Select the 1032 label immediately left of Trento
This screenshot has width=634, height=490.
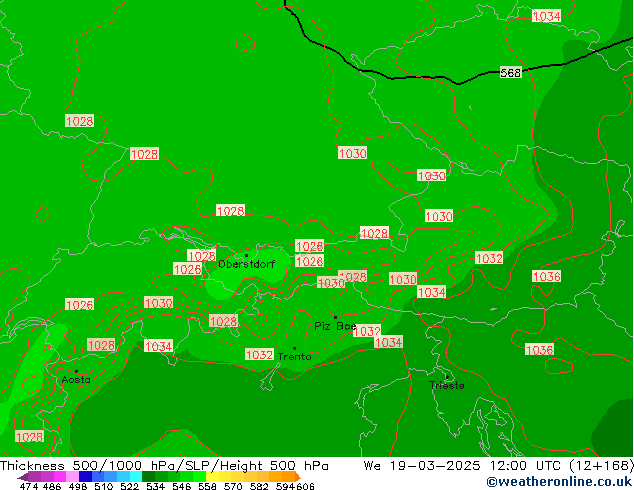click(260, 355)
